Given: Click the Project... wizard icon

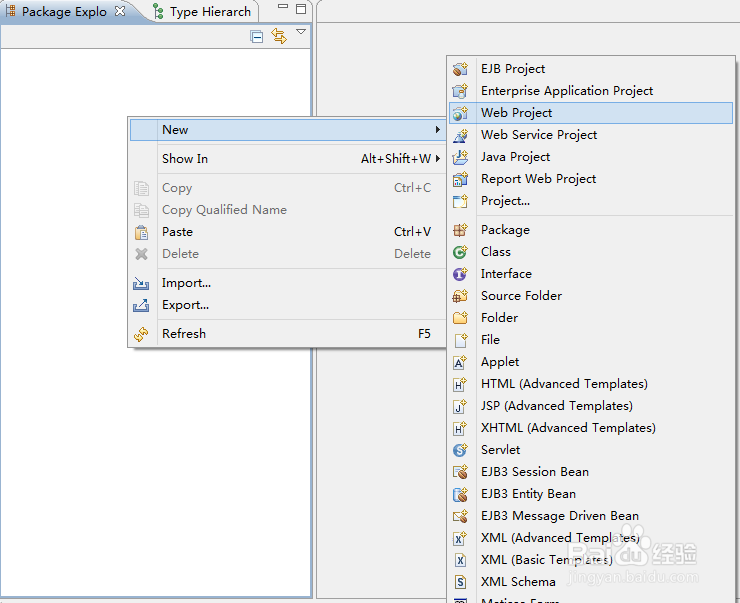Looking at the screenshot, I should pos(460,201).
